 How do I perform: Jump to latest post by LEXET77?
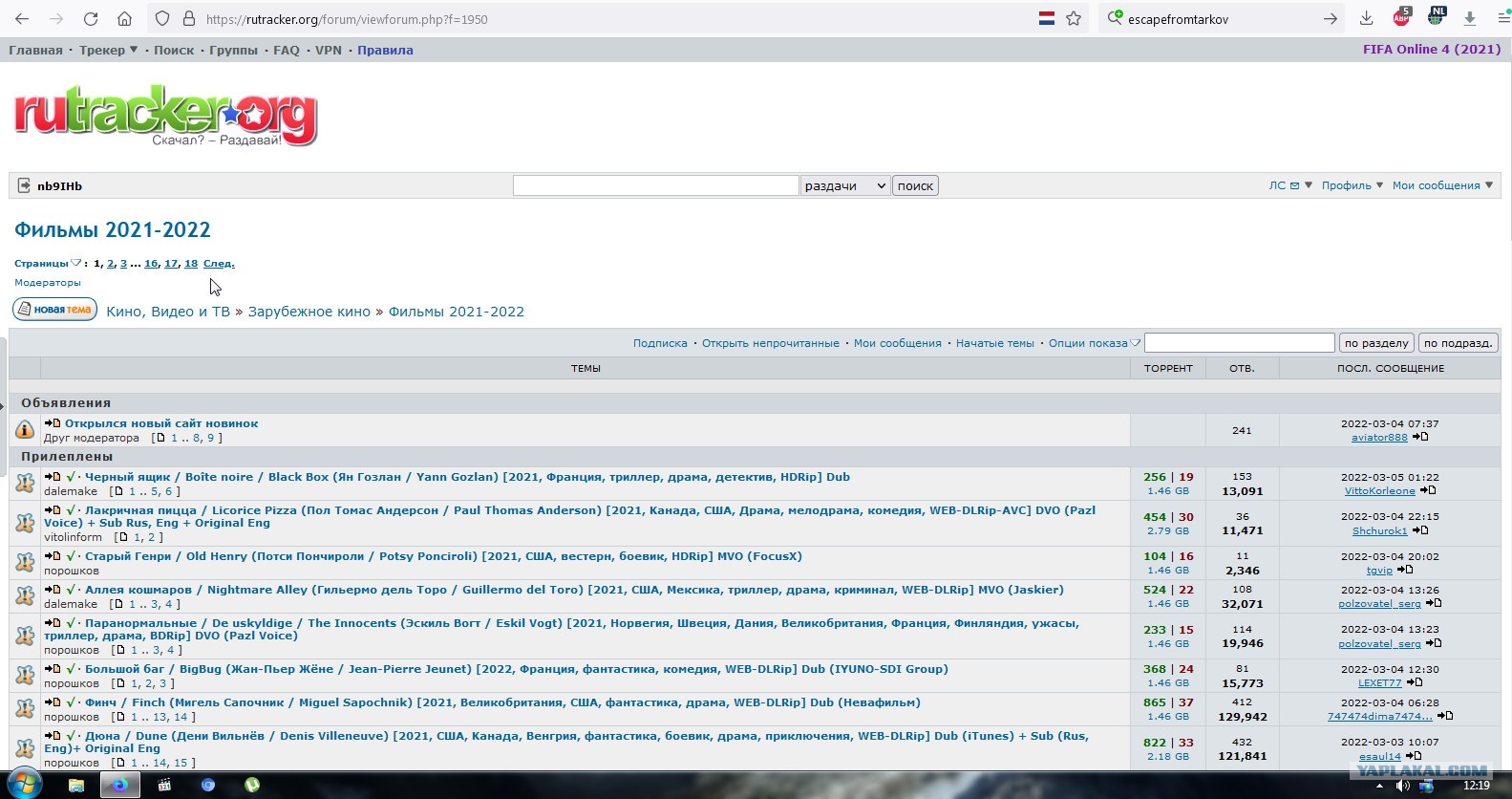coord(1416,682)
